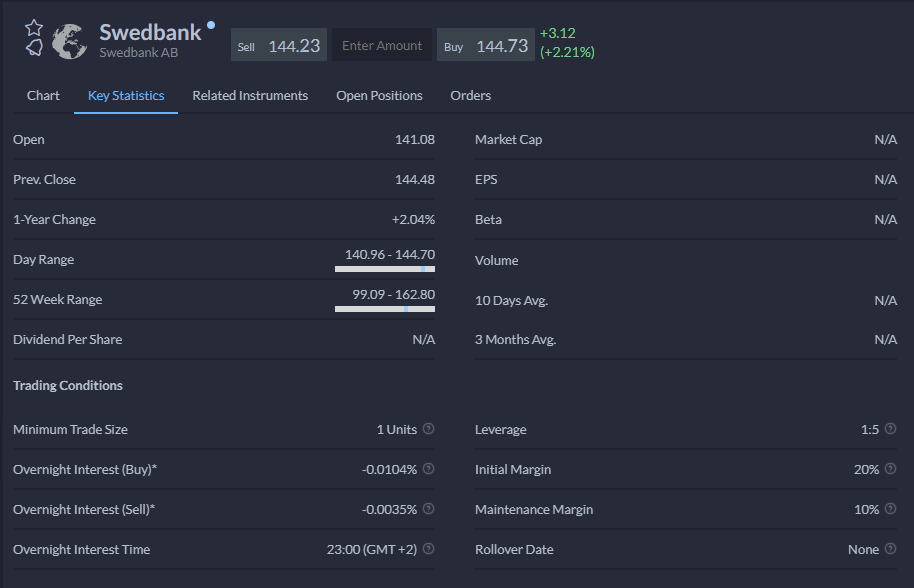
Task: Click the Day Range indicator bar
Action: pyautogui.click(x=385, y=269)
